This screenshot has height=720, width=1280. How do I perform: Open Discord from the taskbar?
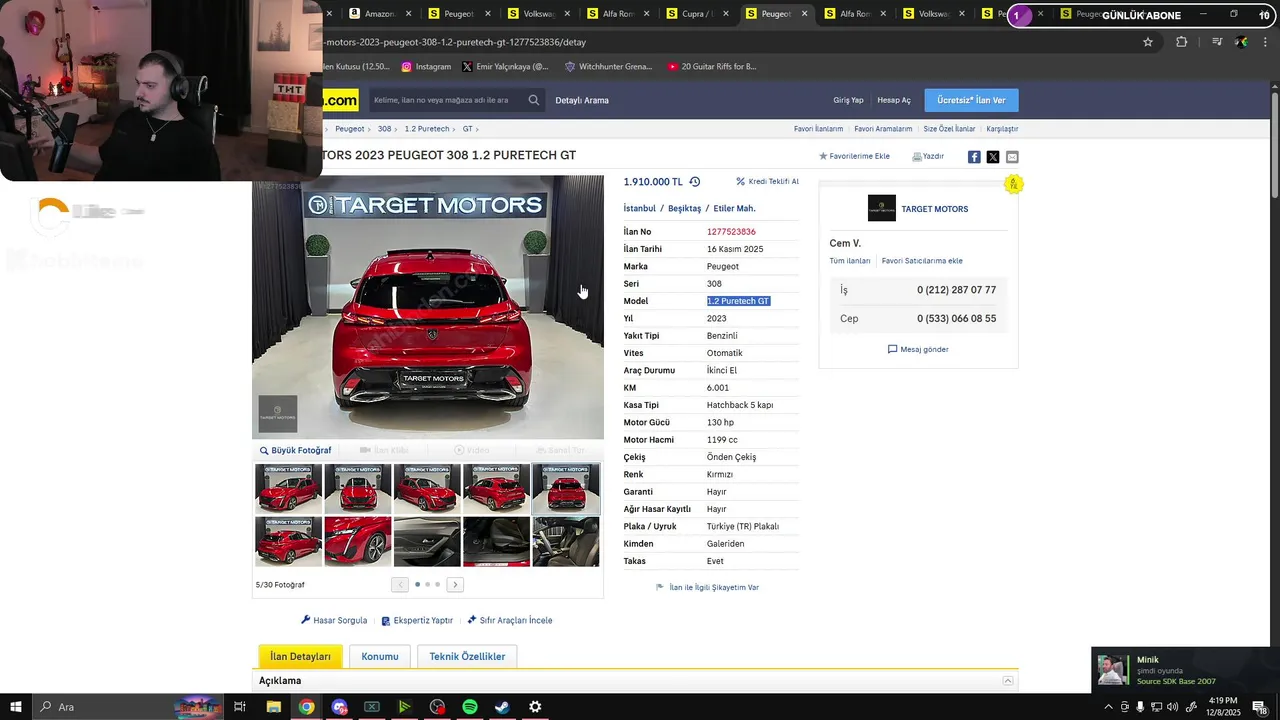339,707
